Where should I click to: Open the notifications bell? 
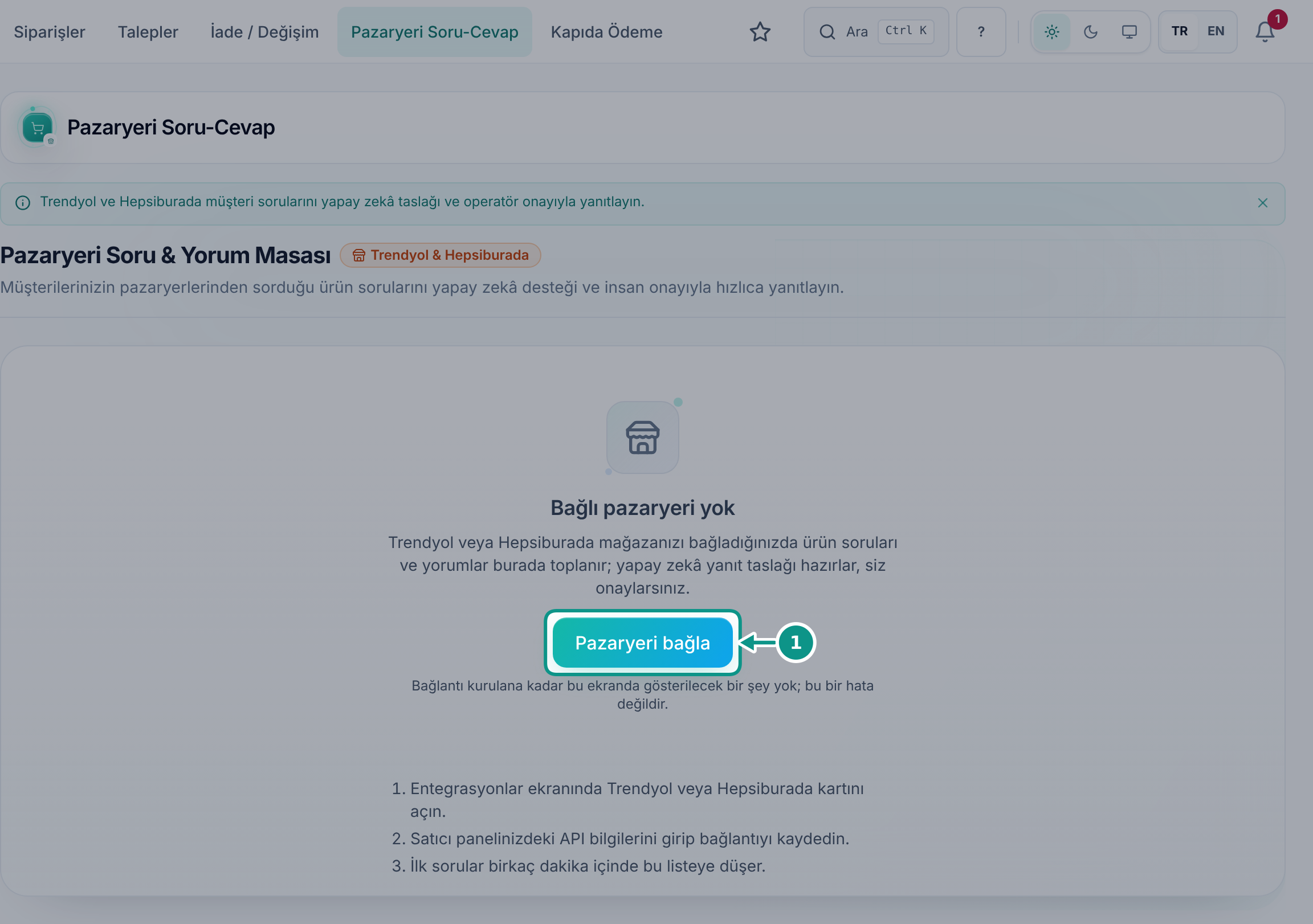tap(1264, 32)
